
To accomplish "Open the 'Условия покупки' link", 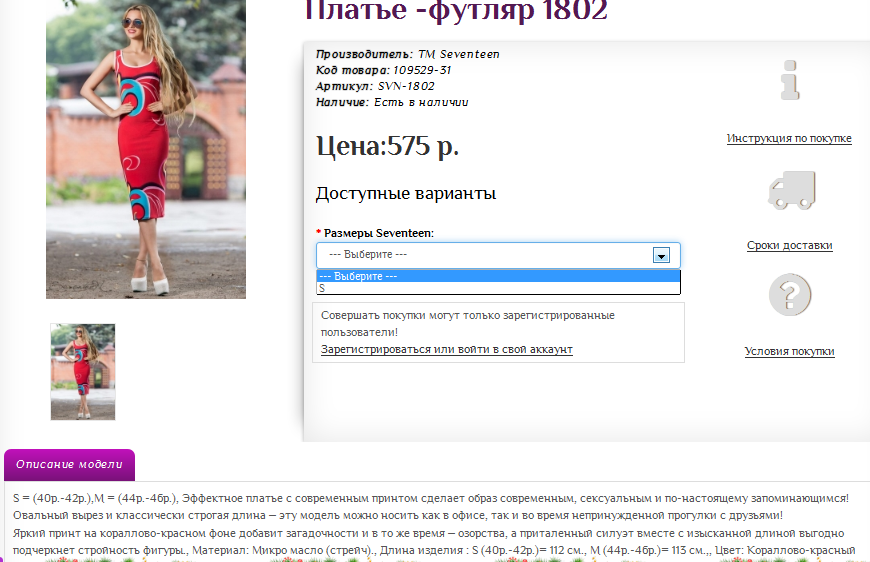I will coord(789,351).
